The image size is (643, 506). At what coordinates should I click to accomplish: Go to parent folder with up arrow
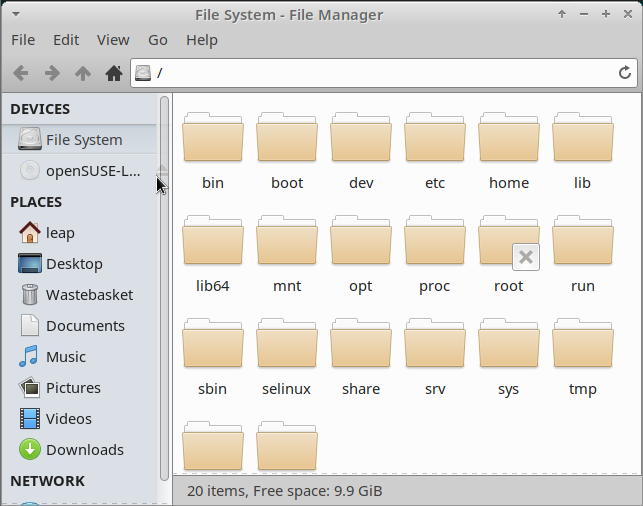coord(83,73)
